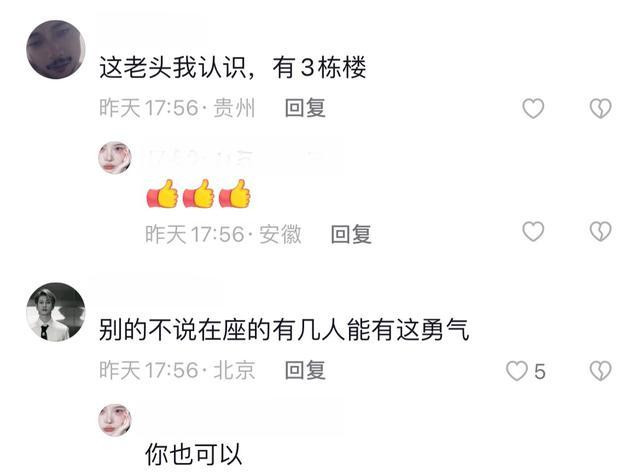Screen dimensions: 640x475
Task: Reply to the Guizhou comment via 回复
Action: 305,108
